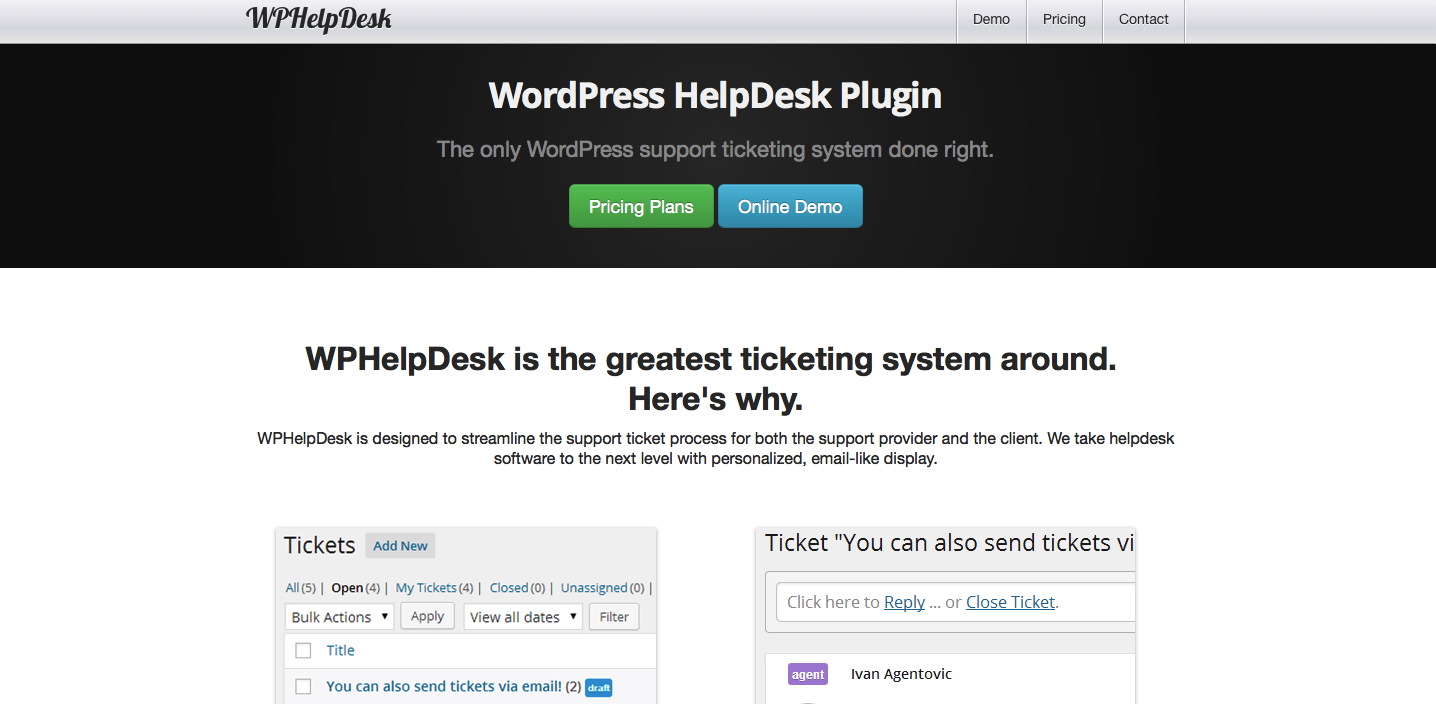1436x704 pixels.
Task: Click the Apply button
Action: coord(427,616)
